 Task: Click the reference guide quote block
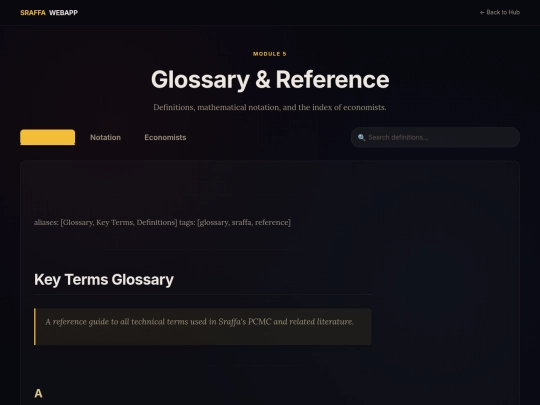(203, 326)
